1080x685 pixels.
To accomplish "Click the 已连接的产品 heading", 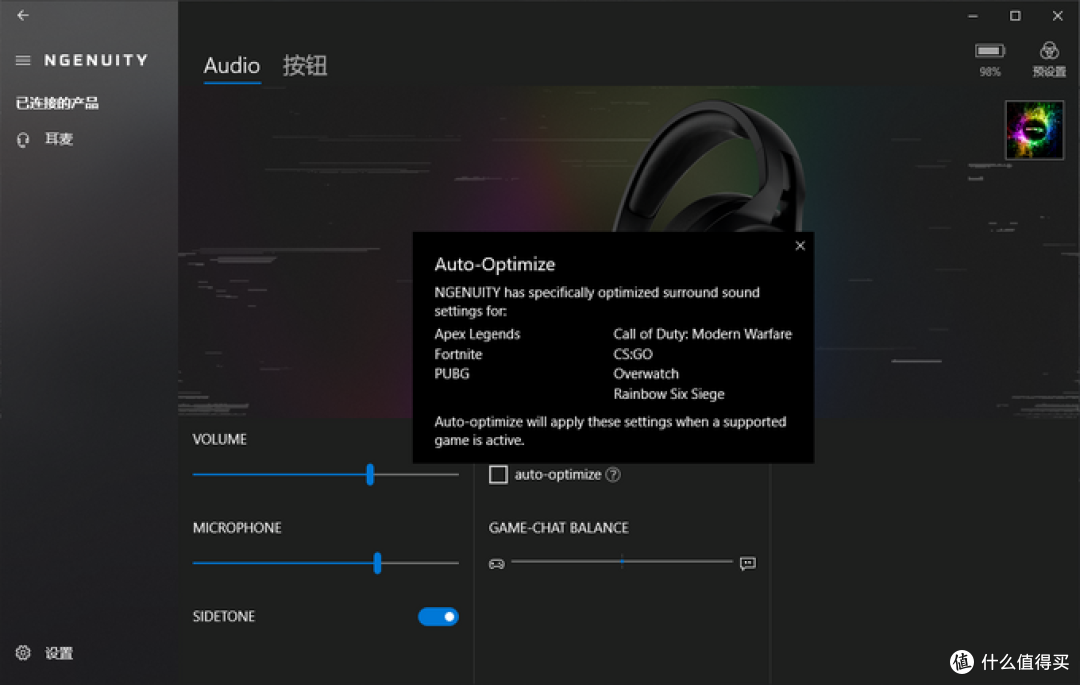I will pos(57,103).
